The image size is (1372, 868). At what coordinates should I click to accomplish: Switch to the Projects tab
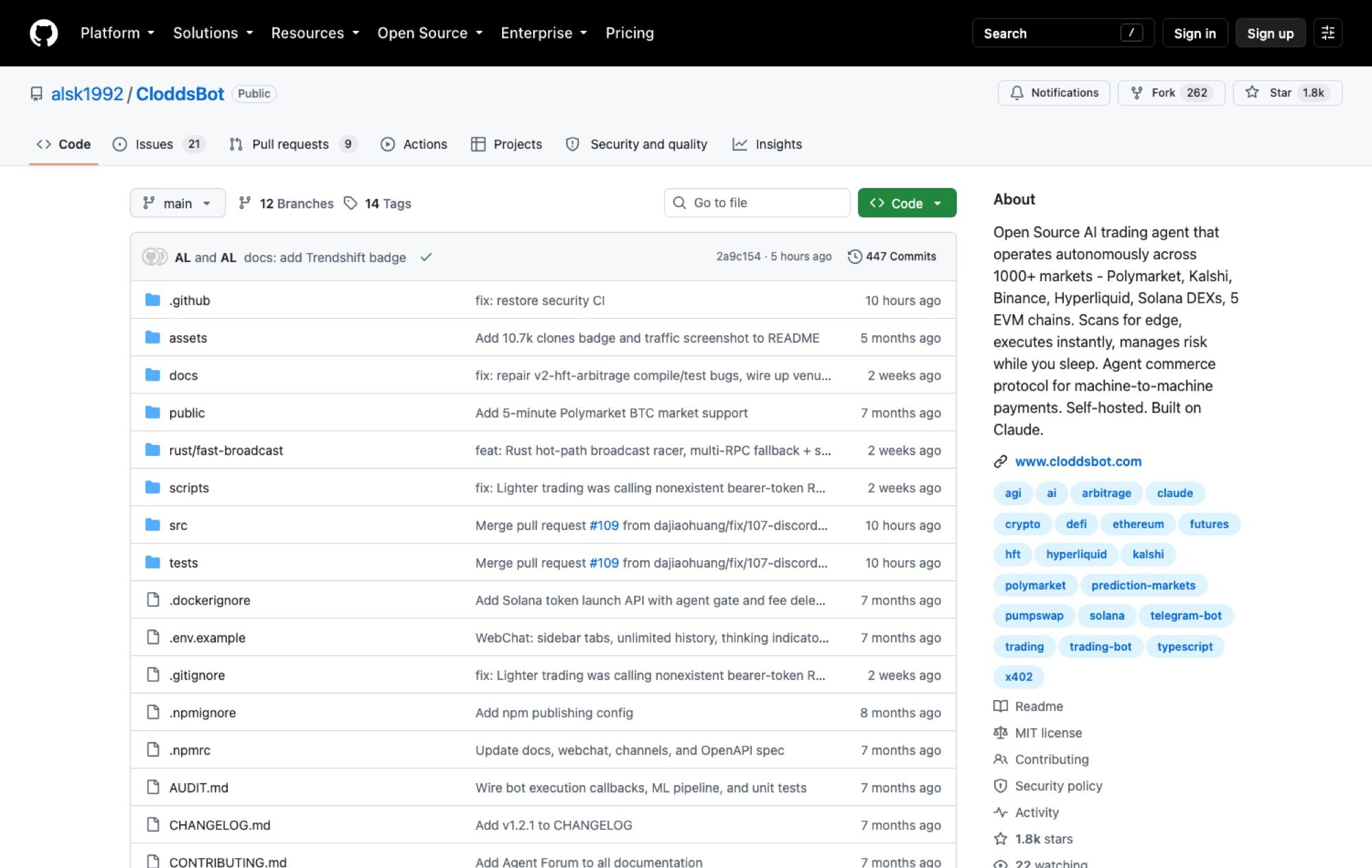point(506,144)
